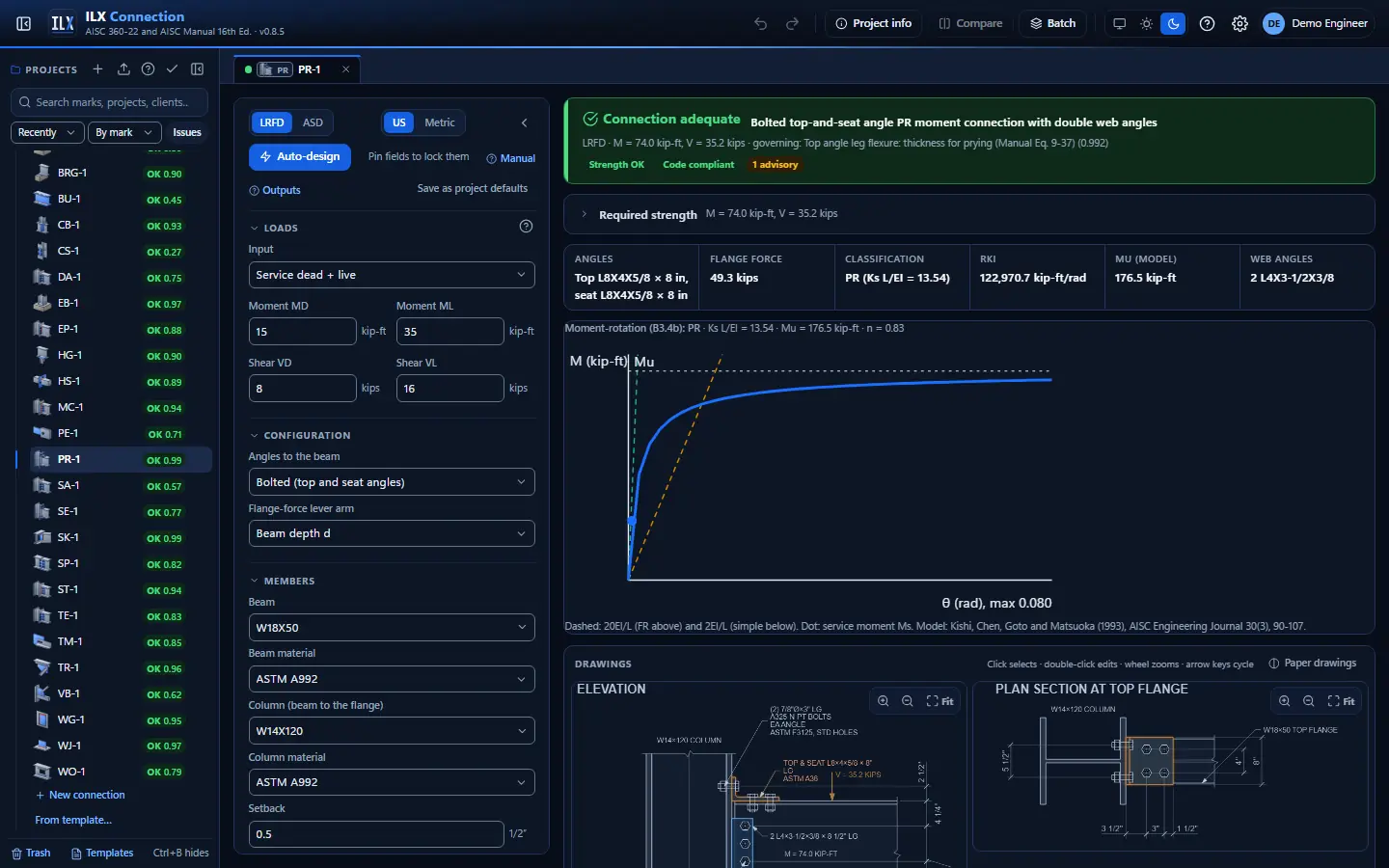1389x868 pixels.
Task: Collapse the MEMBERS section
Action: click(283, 582)
